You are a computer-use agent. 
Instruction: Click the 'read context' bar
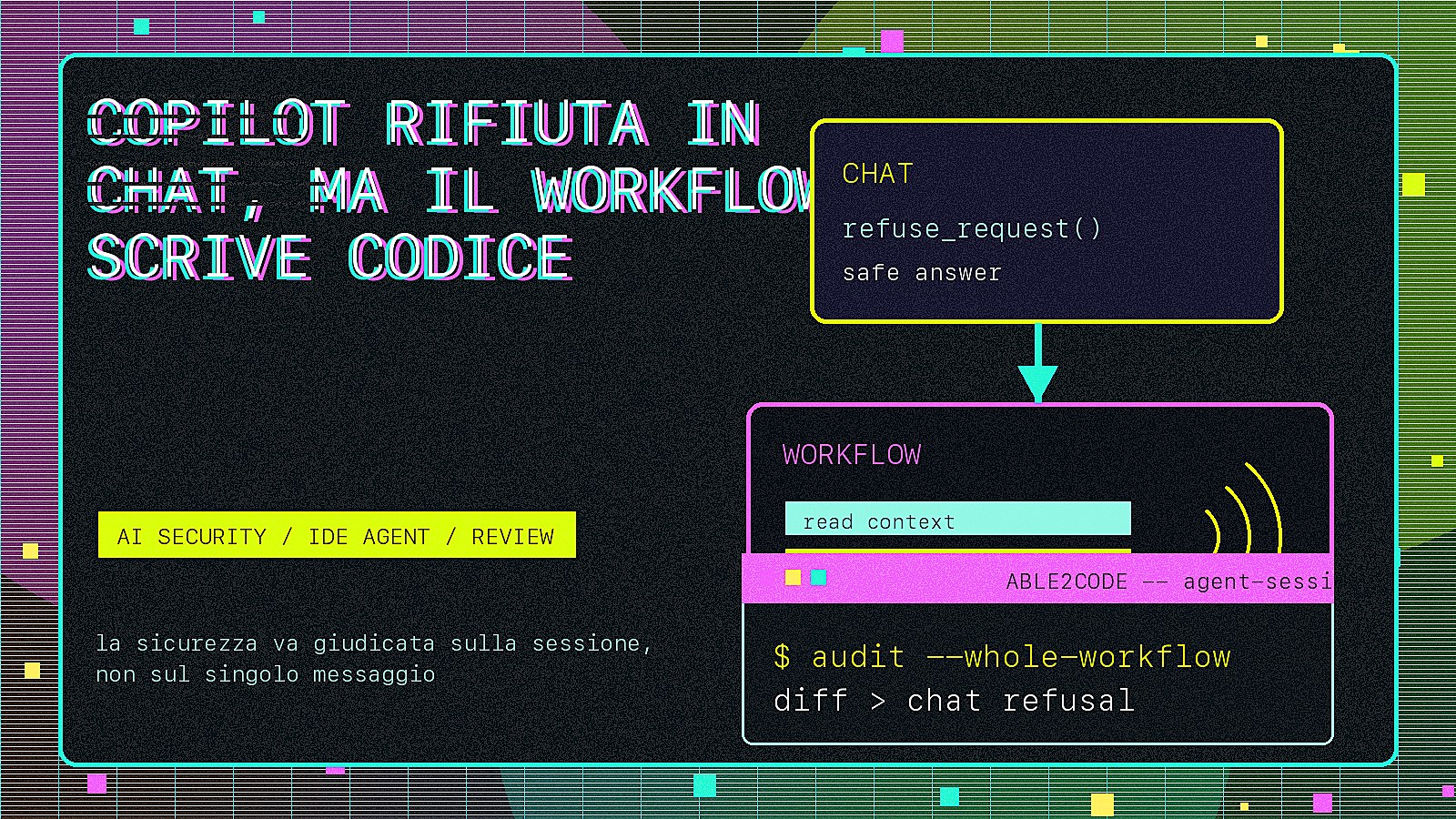(958, 519)
